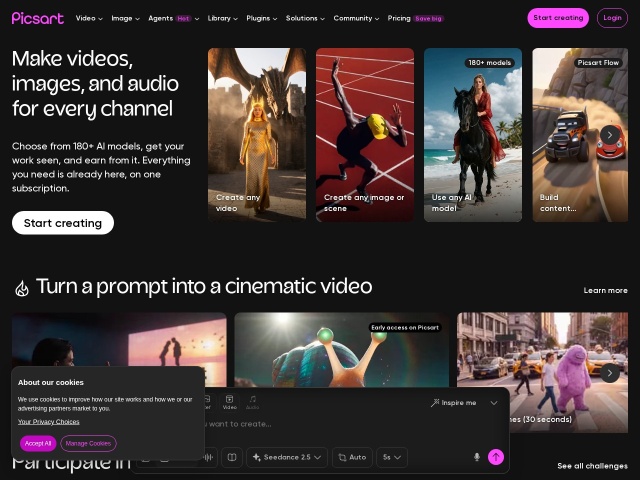Image resolution: width=640 pixels, height=480 pixels.
Task: Click the flame icon beside the cinematic video heading
Action: (x=22, y=288)
